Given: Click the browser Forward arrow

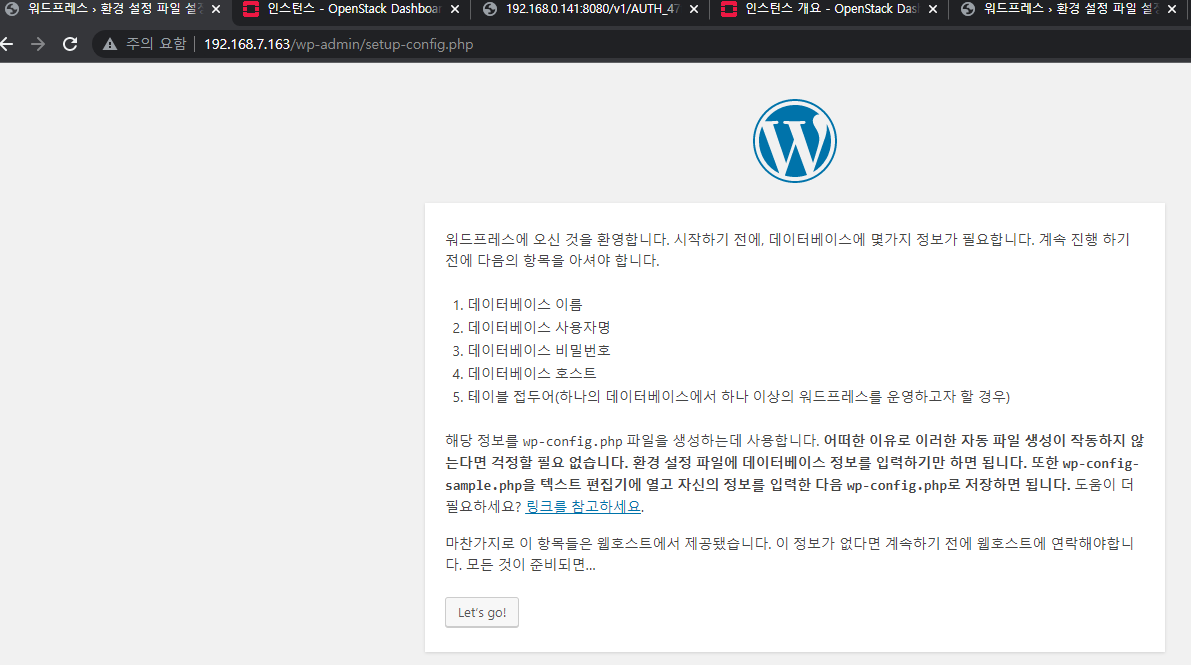Looking at the screenshot, I should coord(37,44).
